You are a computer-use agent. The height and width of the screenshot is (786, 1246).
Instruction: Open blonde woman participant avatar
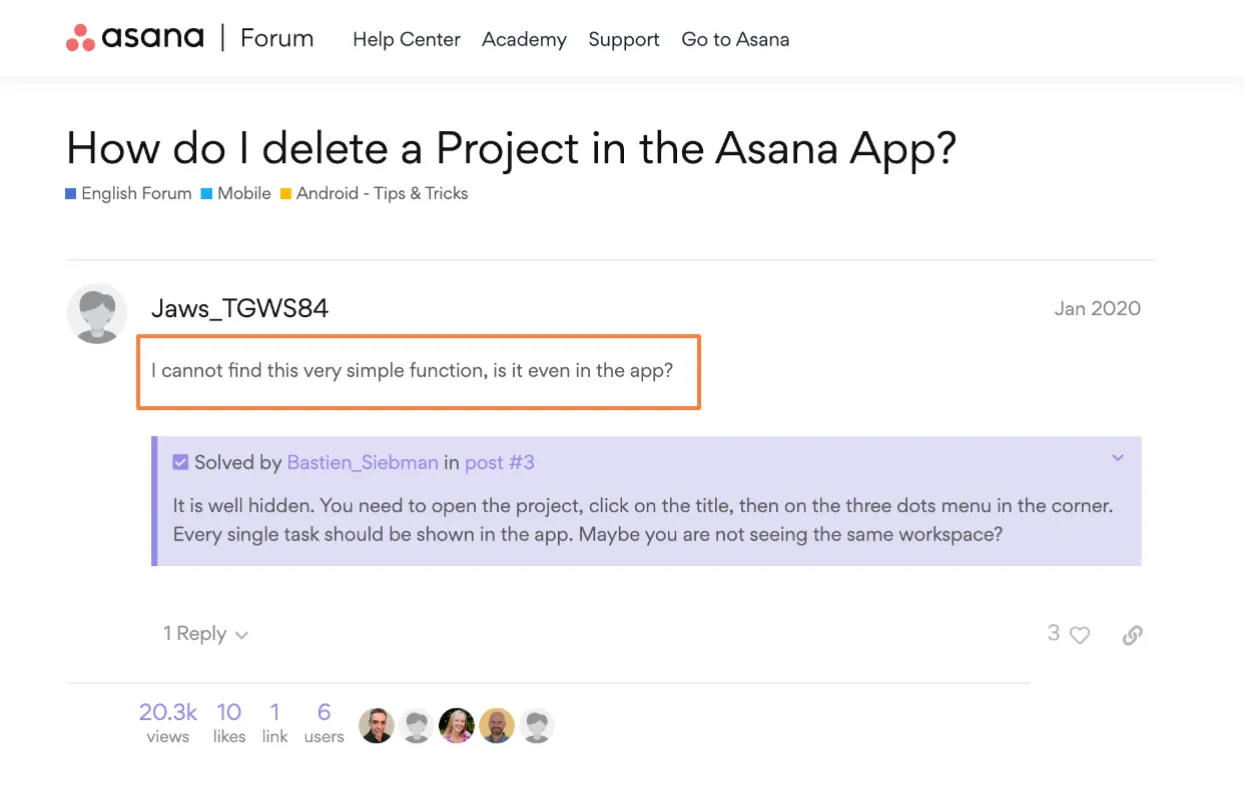click(457, 726)
